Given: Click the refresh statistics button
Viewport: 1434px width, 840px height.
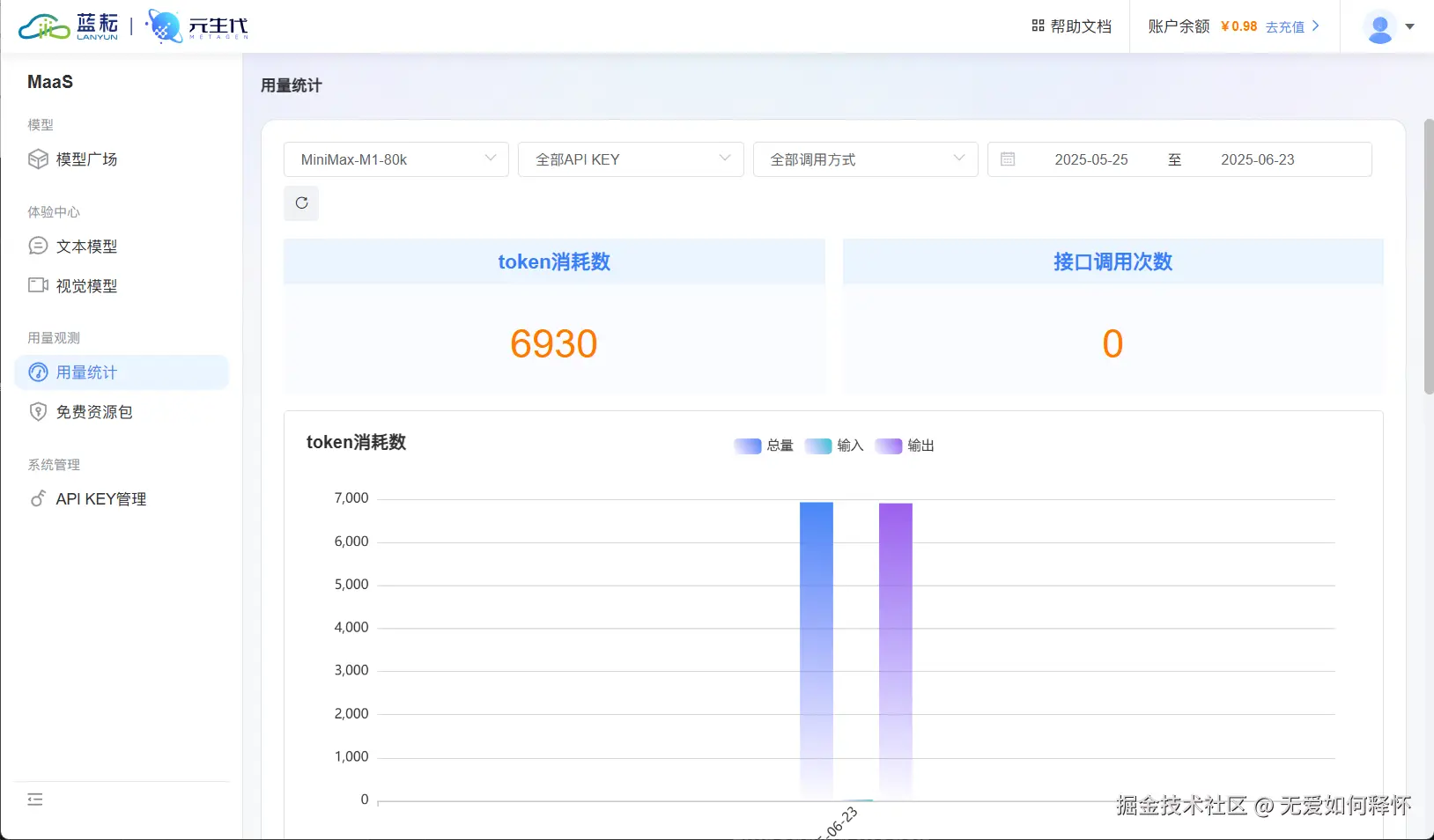Looking at the screenshot, I should coord(301,203).
